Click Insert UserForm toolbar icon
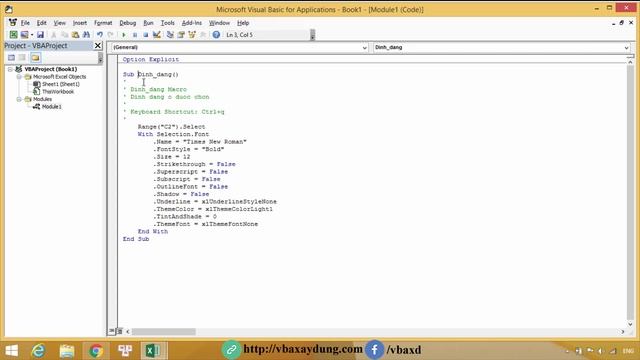640x360 pixels. coord(24,35)
